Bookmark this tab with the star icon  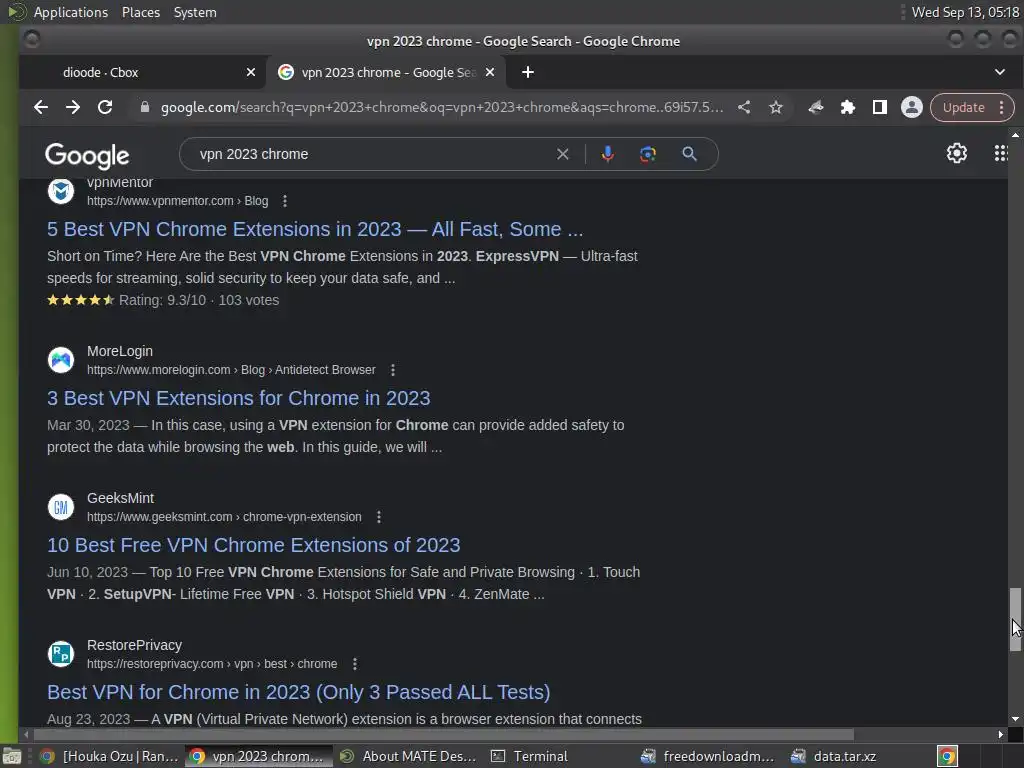(775, 108)
